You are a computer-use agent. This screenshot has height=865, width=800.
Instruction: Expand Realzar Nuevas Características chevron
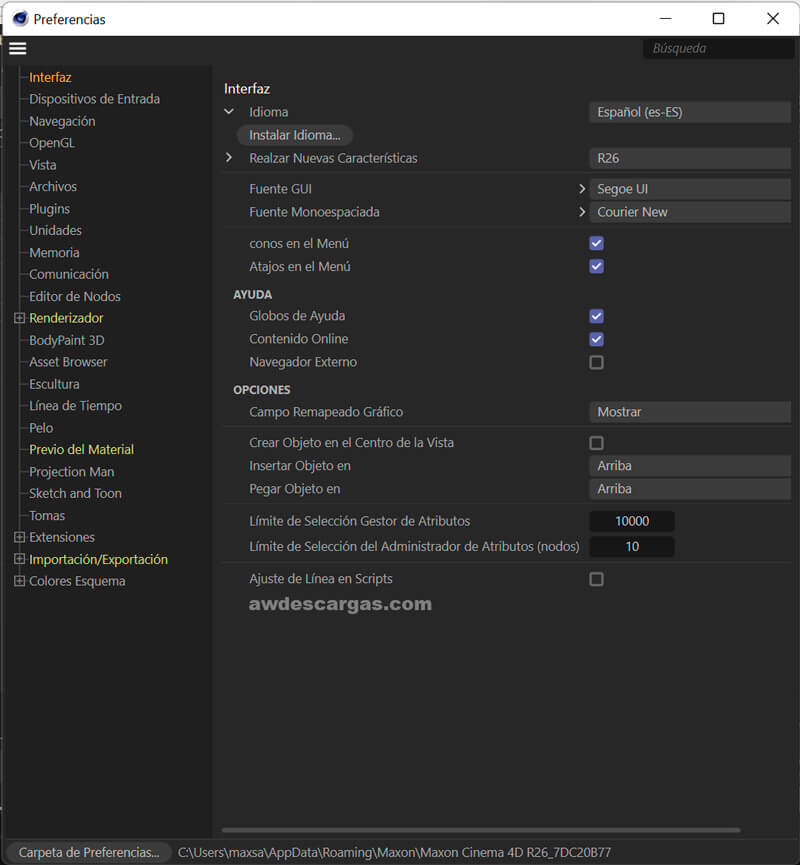pyautogui.click(x=229, y=158)
